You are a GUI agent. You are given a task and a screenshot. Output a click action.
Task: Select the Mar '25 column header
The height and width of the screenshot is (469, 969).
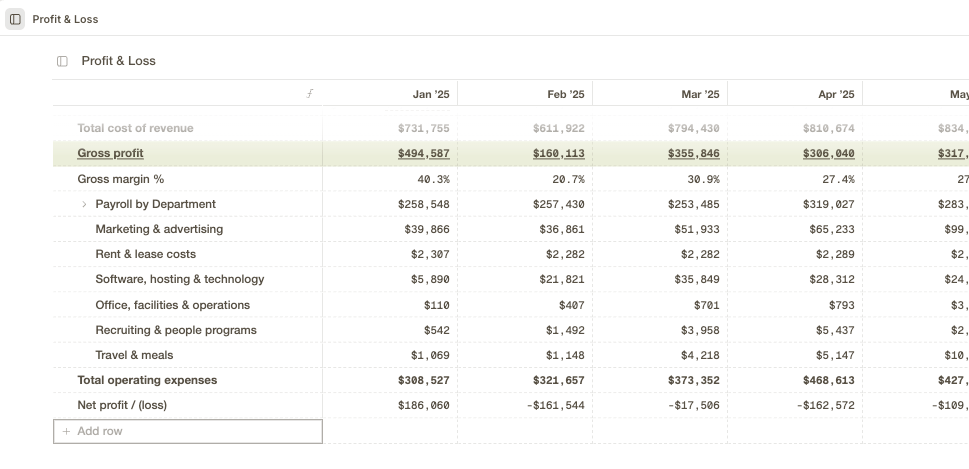click(x=700, y=95)
